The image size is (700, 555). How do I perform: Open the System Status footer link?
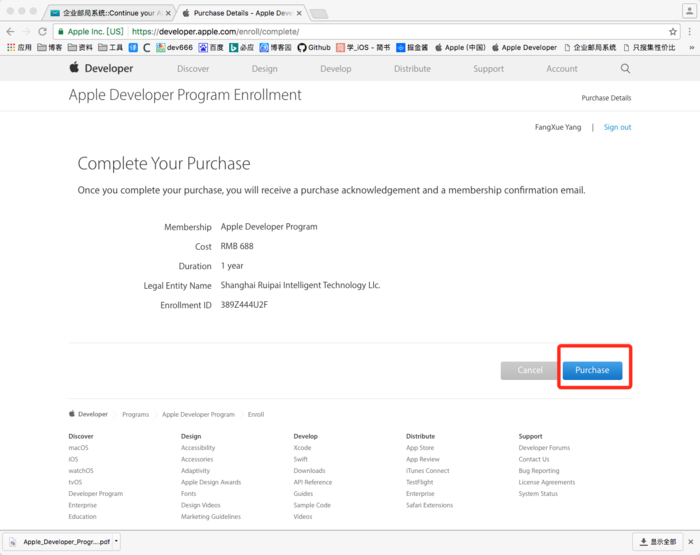538,493
